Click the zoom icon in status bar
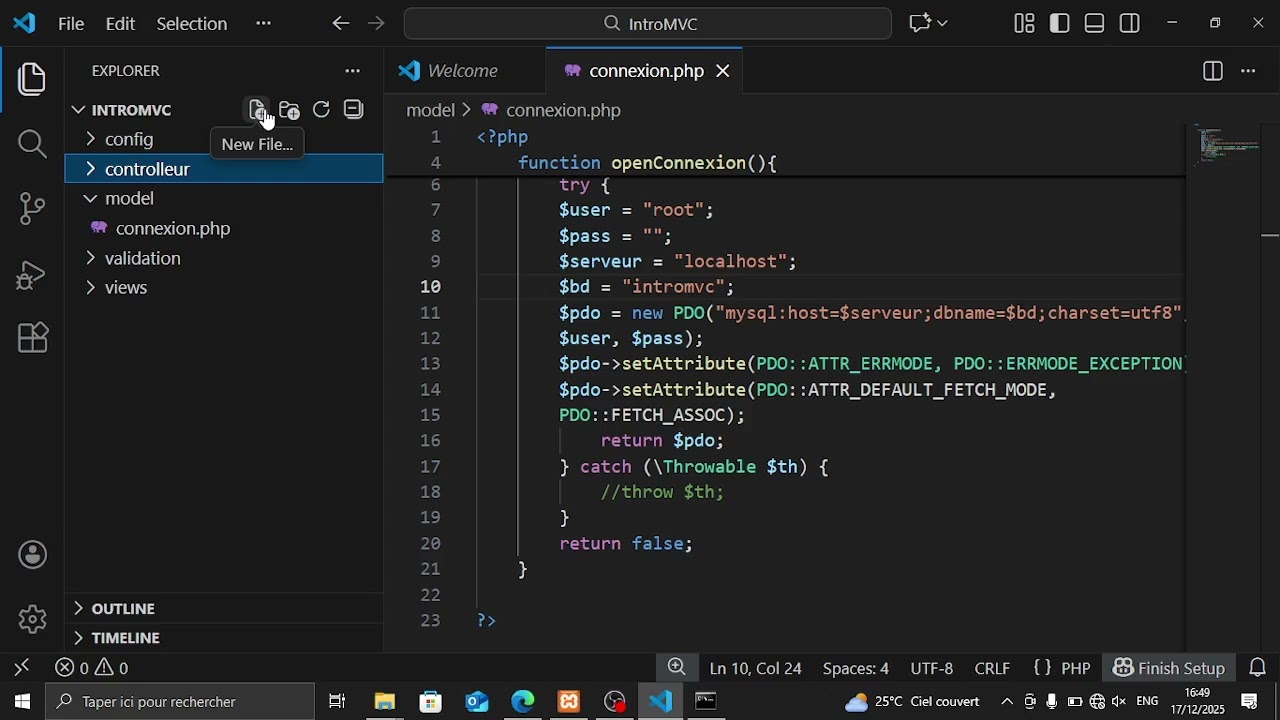The image size is (1280, 720). point(677,667)
